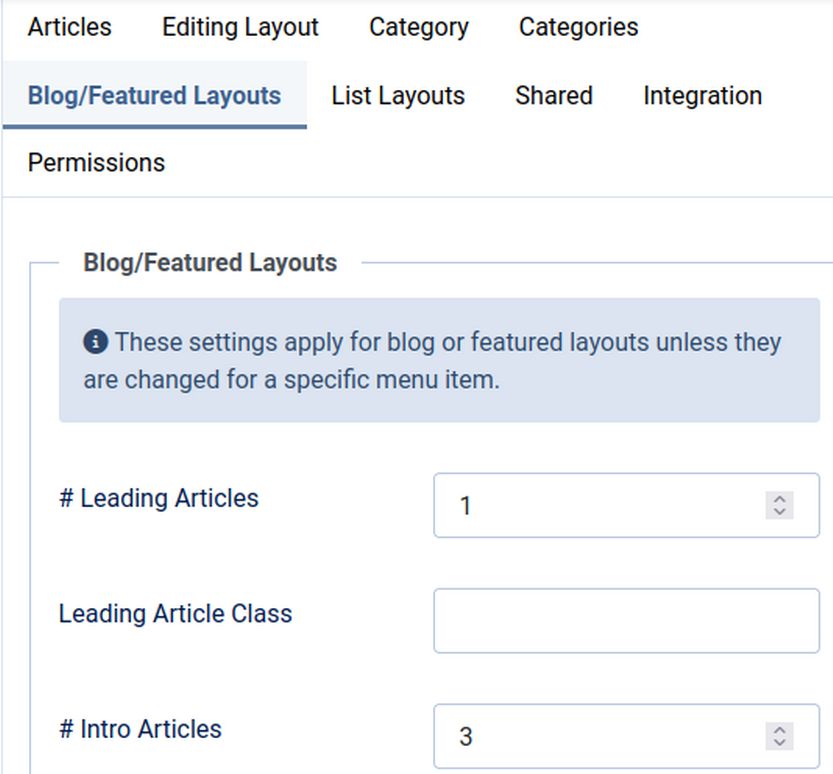This screenshot has height=774, width=833.
Task: Open the Integration tab
Action: coord(702,96)
